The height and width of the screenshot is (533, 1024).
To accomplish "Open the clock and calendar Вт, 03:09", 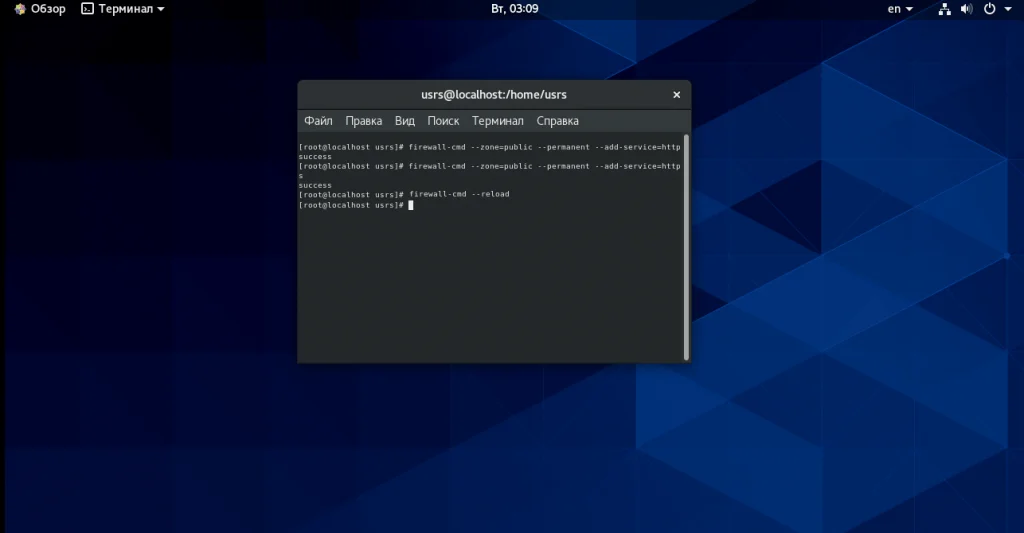I will click(x=515, y=9).
